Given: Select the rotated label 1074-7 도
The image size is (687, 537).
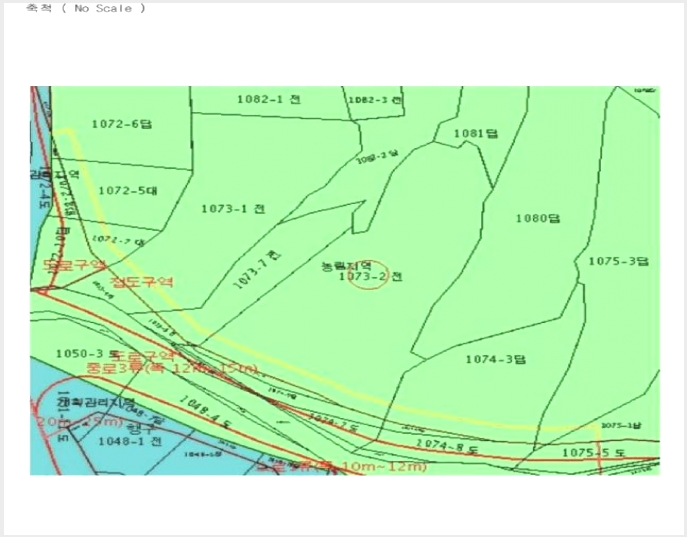Looking at the screenshot, I should [333, 422].
